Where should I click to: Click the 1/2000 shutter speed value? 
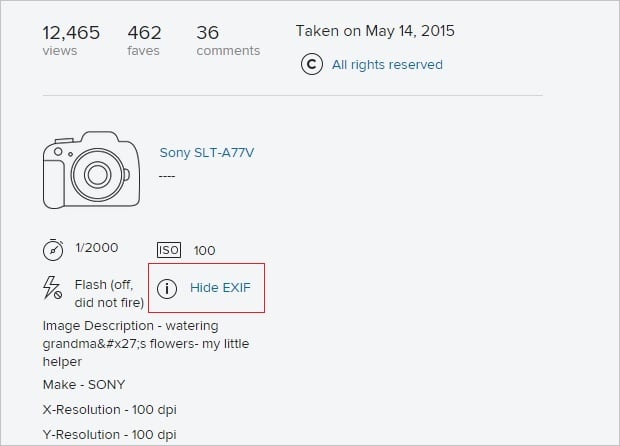point(96,249)
